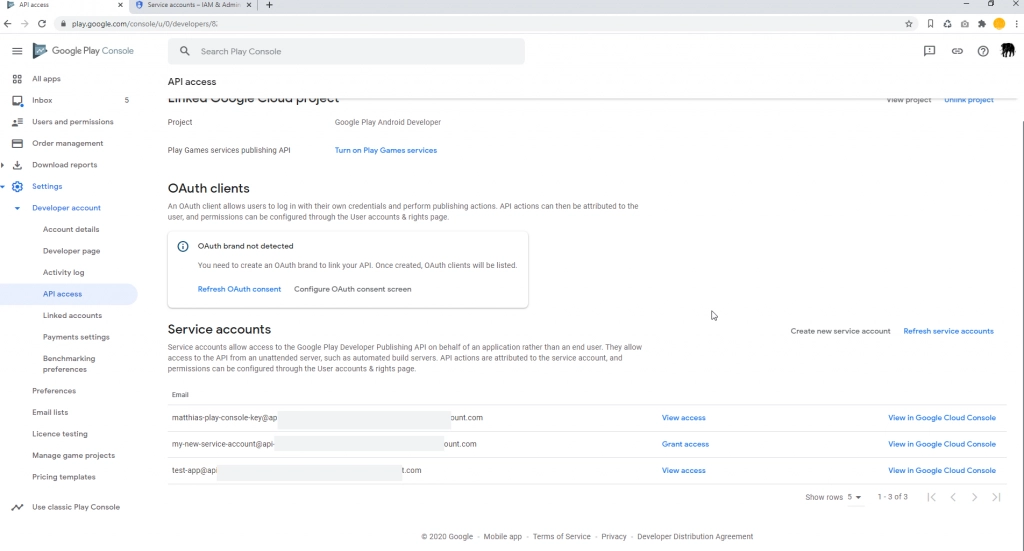Click the Order management card icon
The image size is (1024, 551).
click(x=17, y=144)
